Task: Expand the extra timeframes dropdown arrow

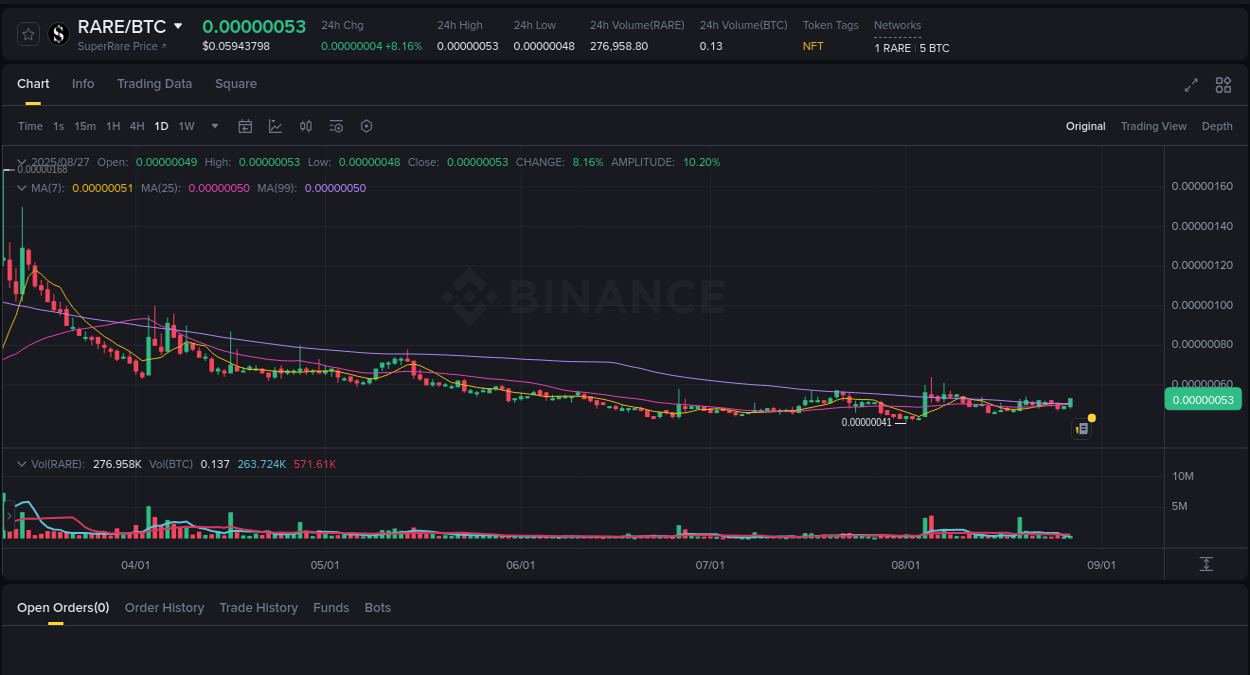Action: click(x=214, y=126)
